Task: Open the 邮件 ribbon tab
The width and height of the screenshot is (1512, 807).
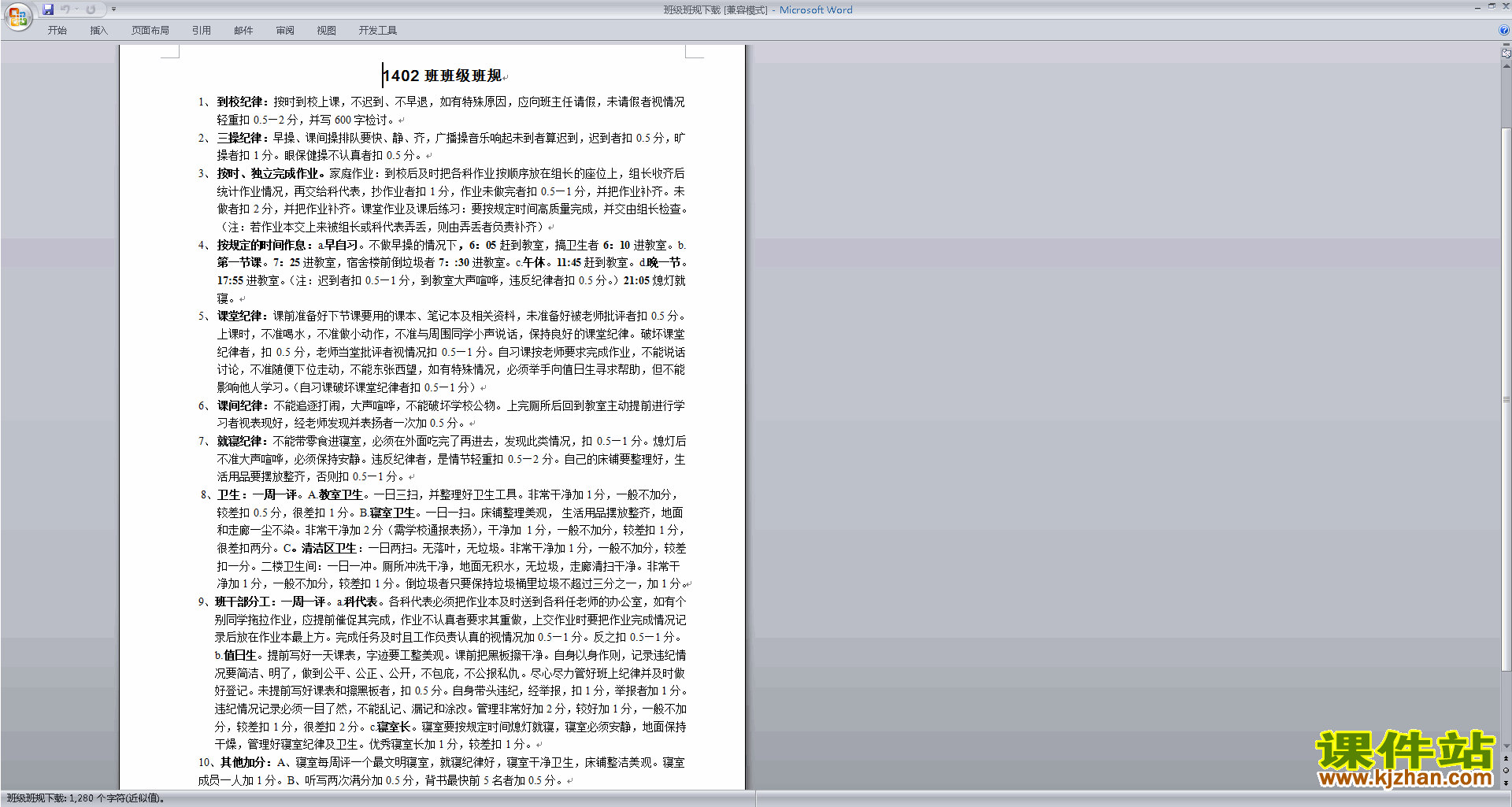Action: 243,30
